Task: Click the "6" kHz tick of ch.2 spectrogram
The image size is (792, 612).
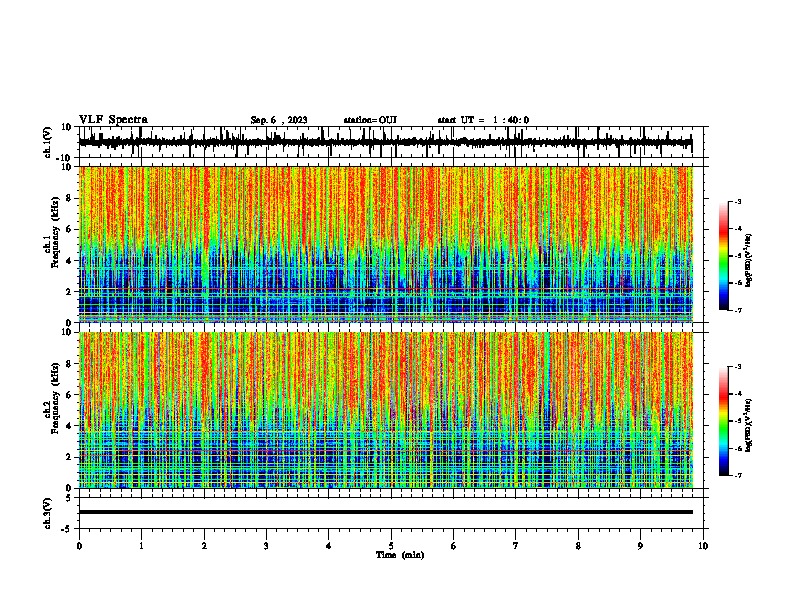Action: pyautogui.click(x=69, y=395)
